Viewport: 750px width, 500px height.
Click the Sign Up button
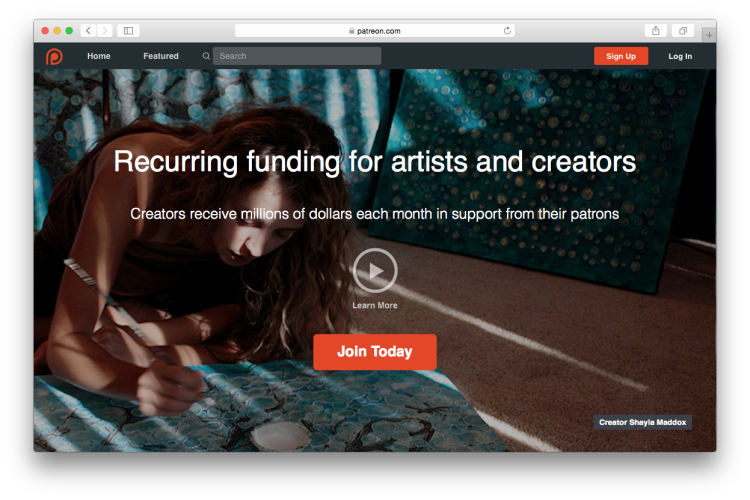[621, 56]
